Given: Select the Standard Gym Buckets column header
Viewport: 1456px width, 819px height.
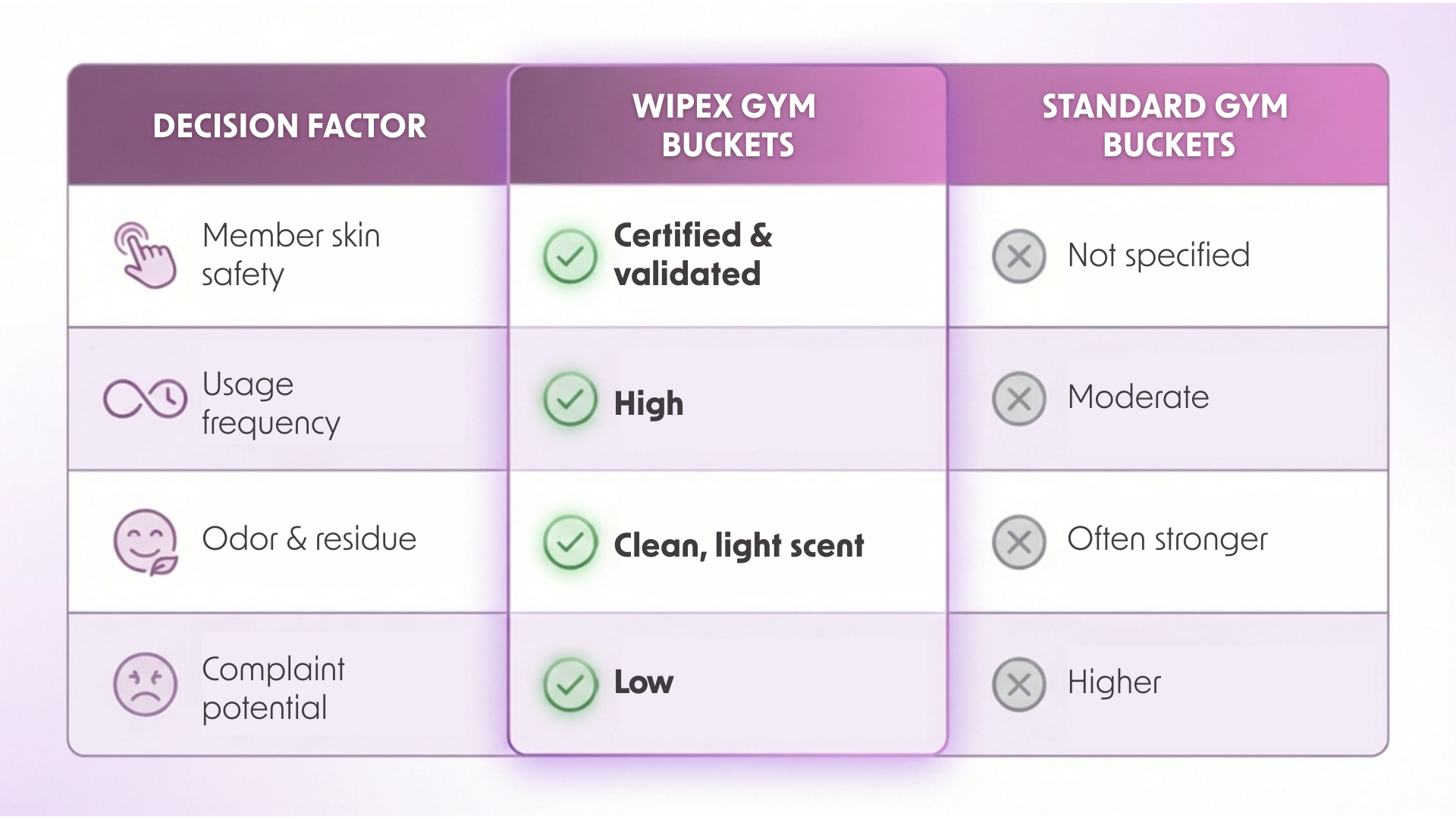Looking at the screenshot, I should pos(1166,126).
